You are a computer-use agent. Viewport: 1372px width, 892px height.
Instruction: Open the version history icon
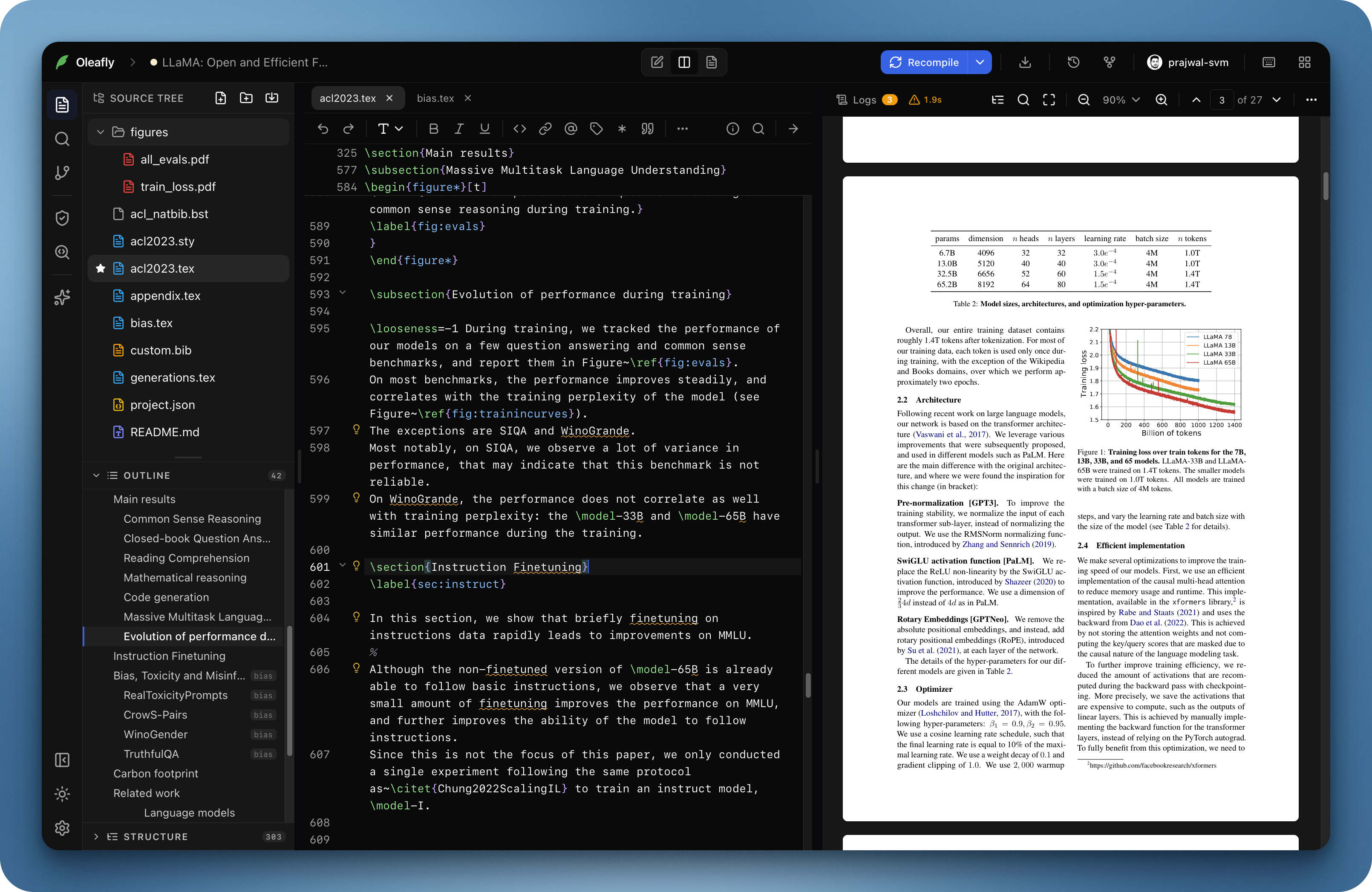[1073, 62]
